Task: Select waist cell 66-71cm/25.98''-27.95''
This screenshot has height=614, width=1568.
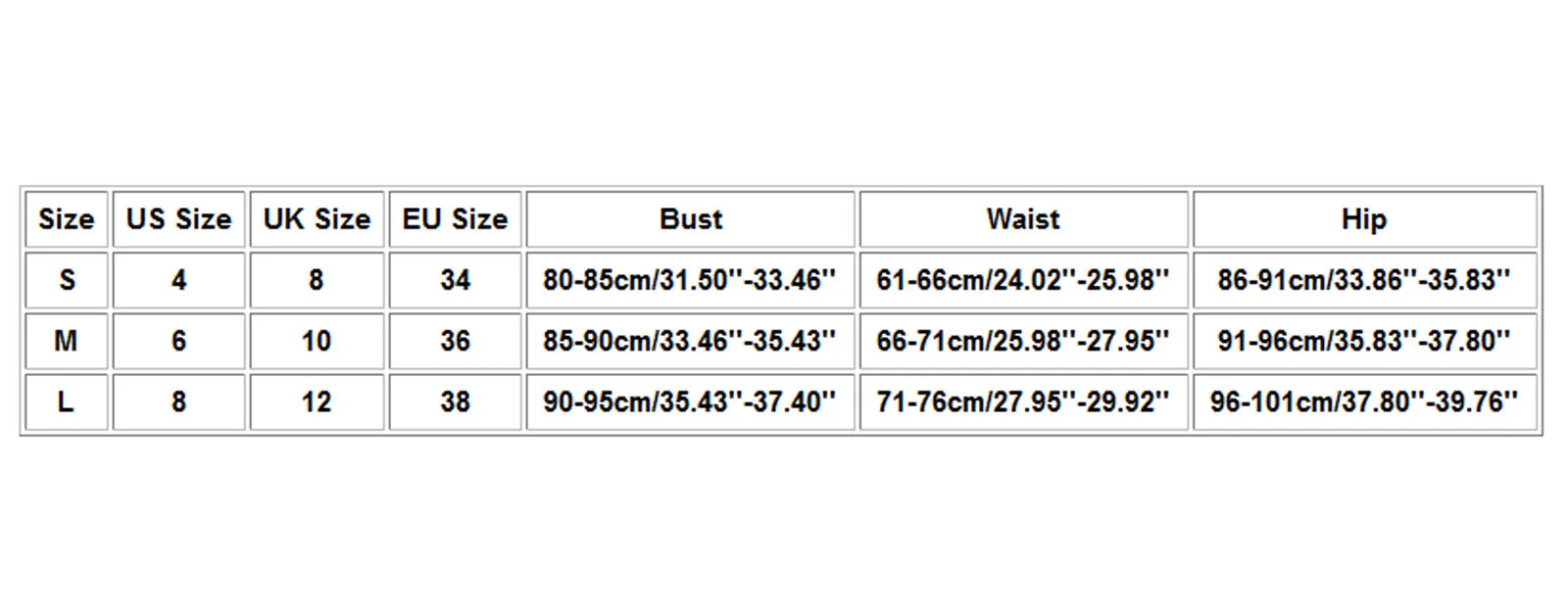Action: (1023, 341)
